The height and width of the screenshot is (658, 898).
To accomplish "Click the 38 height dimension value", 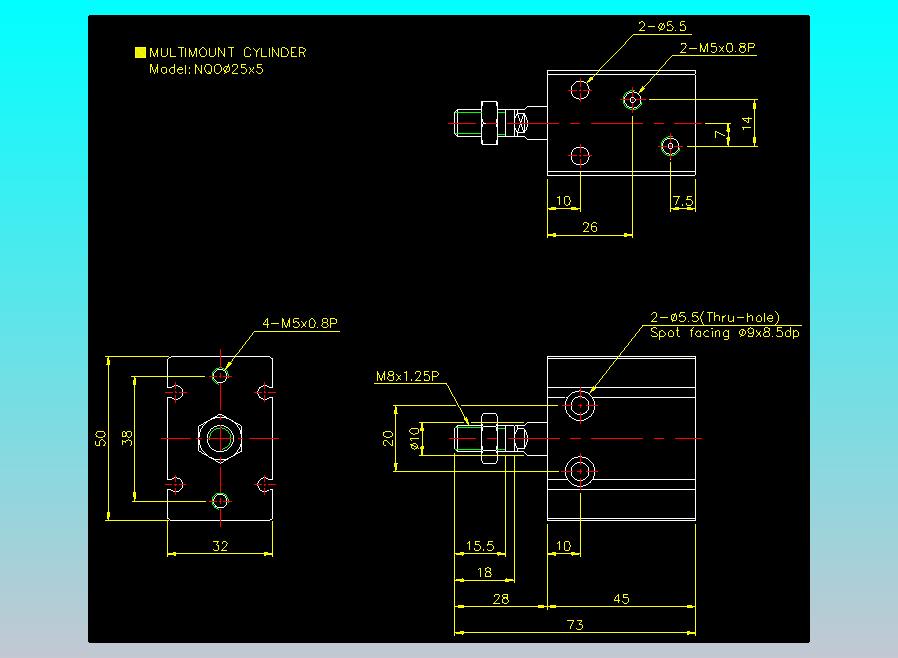I will pyautogui.click(x=127, y=439).
